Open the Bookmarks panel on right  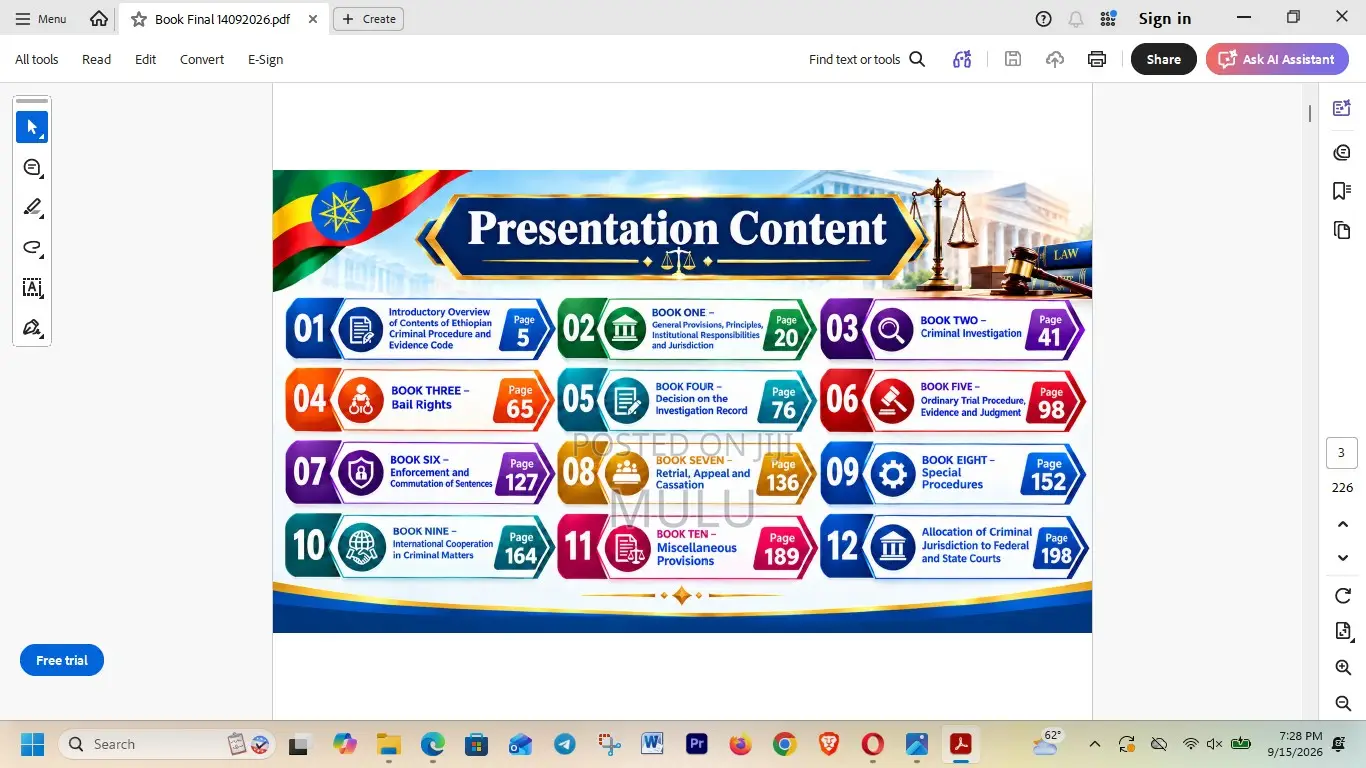pyautogui.click(x=1342, y=191)
